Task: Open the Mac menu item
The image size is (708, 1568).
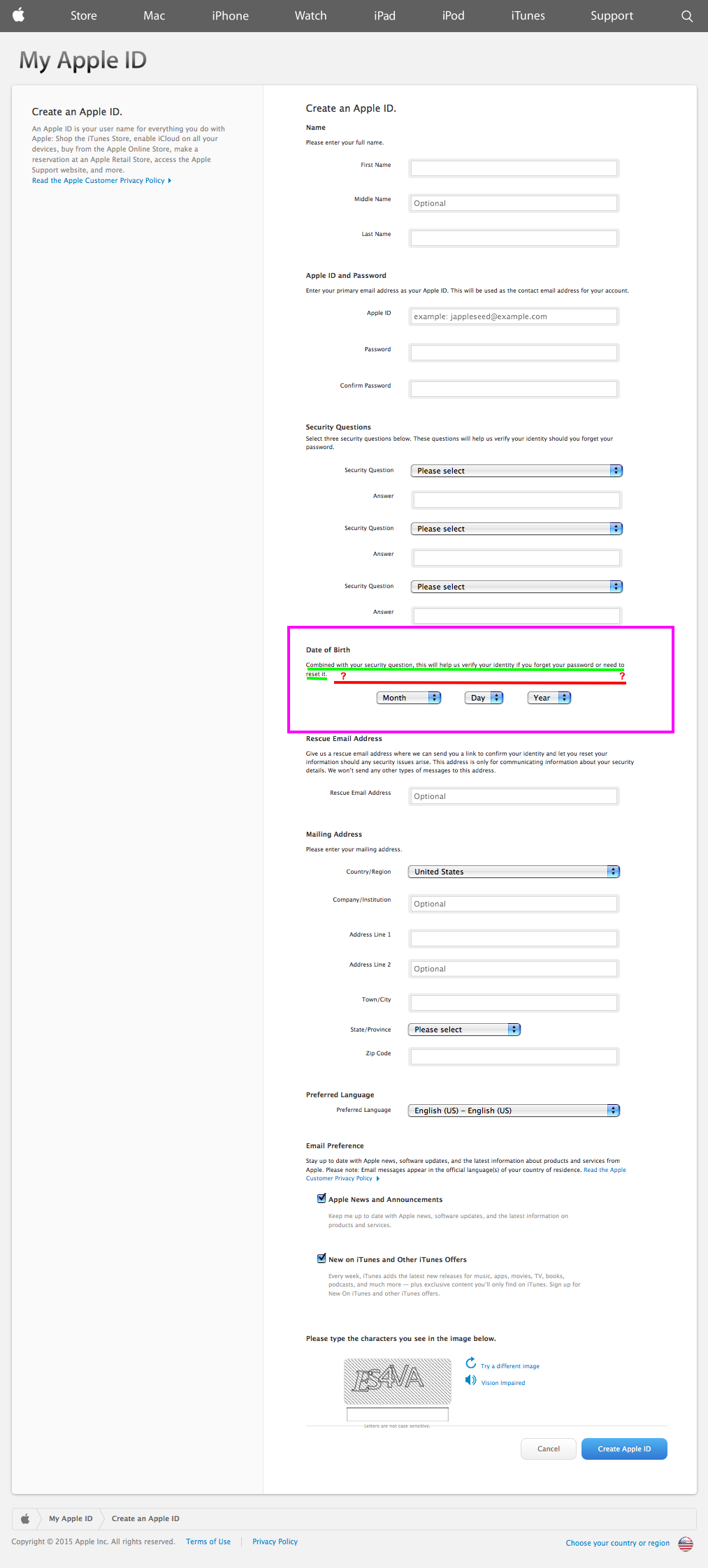Action: 154,15
